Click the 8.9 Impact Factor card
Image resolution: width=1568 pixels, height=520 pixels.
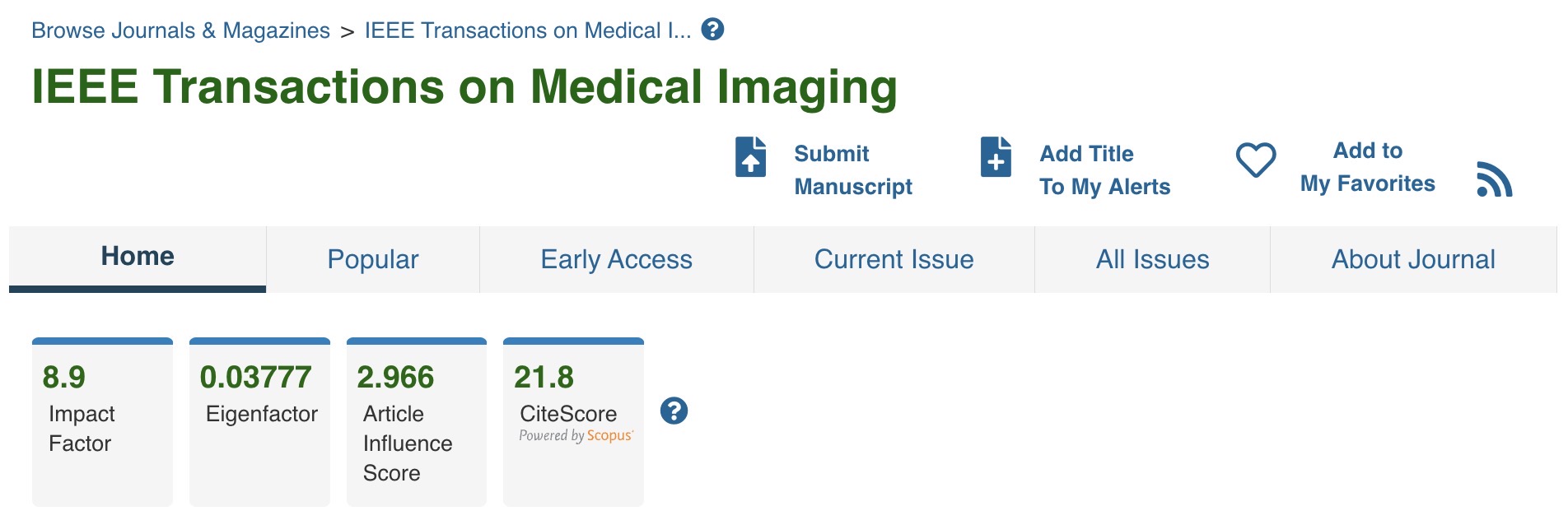pos(102,421)
